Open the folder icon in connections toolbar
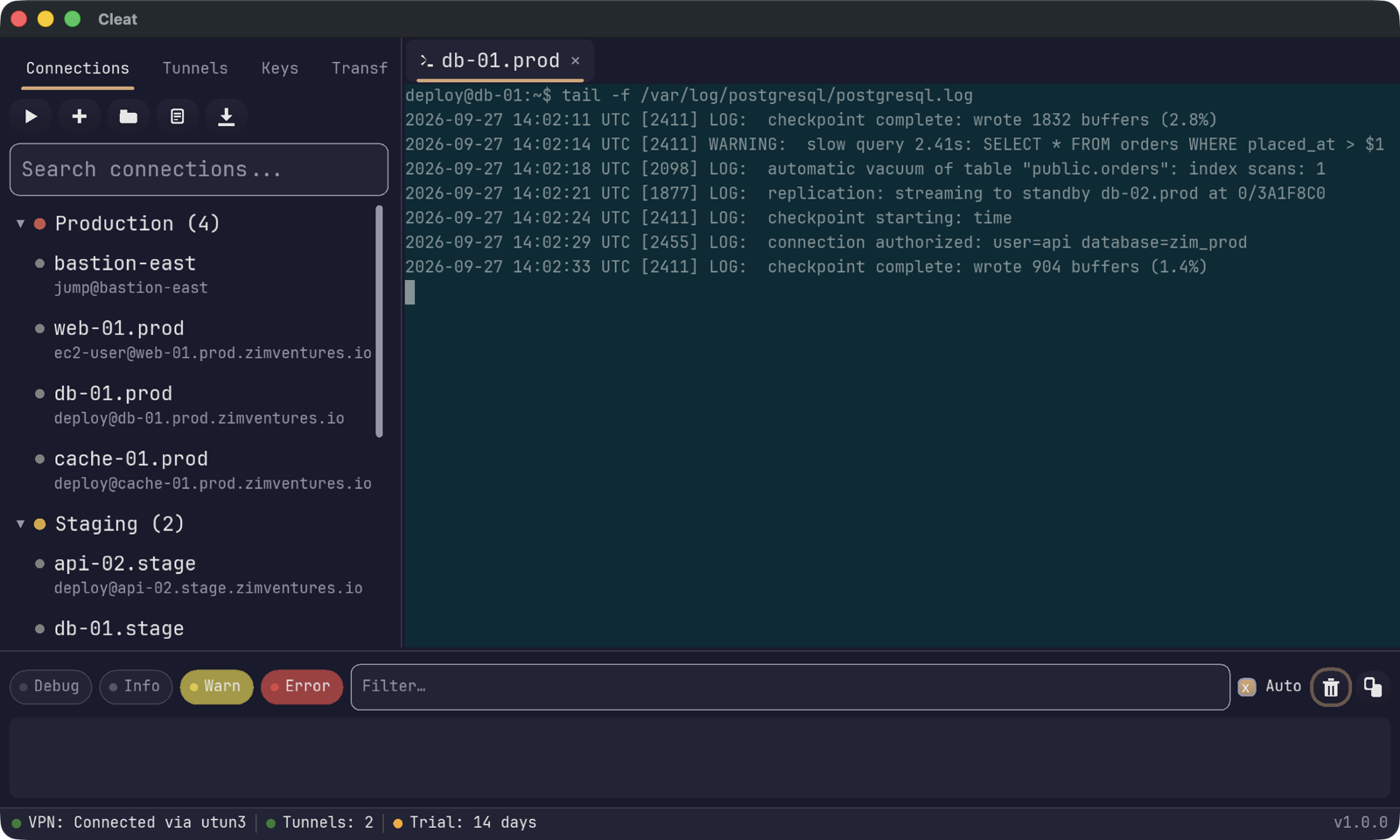 pyautogui.click(x=129, y=116)
